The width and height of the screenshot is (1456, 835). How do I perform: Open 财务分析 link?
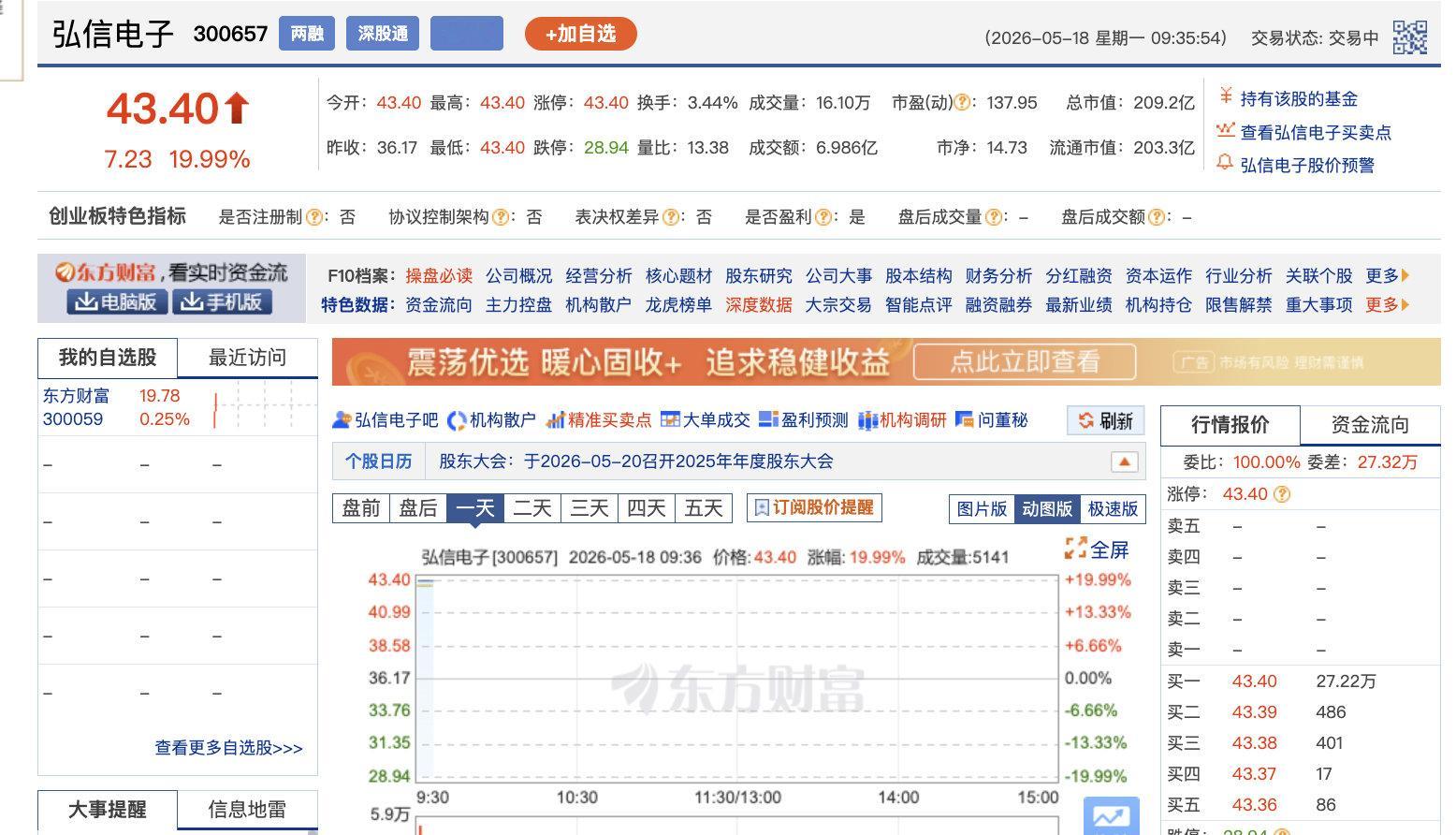click(998, 276)
